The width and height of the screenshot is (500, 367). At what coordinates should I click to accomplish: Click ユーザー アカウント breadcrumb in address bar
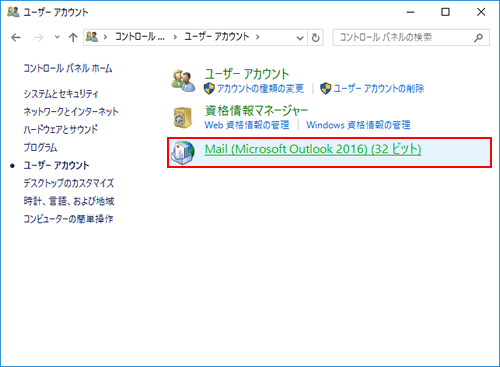pyautogui.click(x=217, y=37)
